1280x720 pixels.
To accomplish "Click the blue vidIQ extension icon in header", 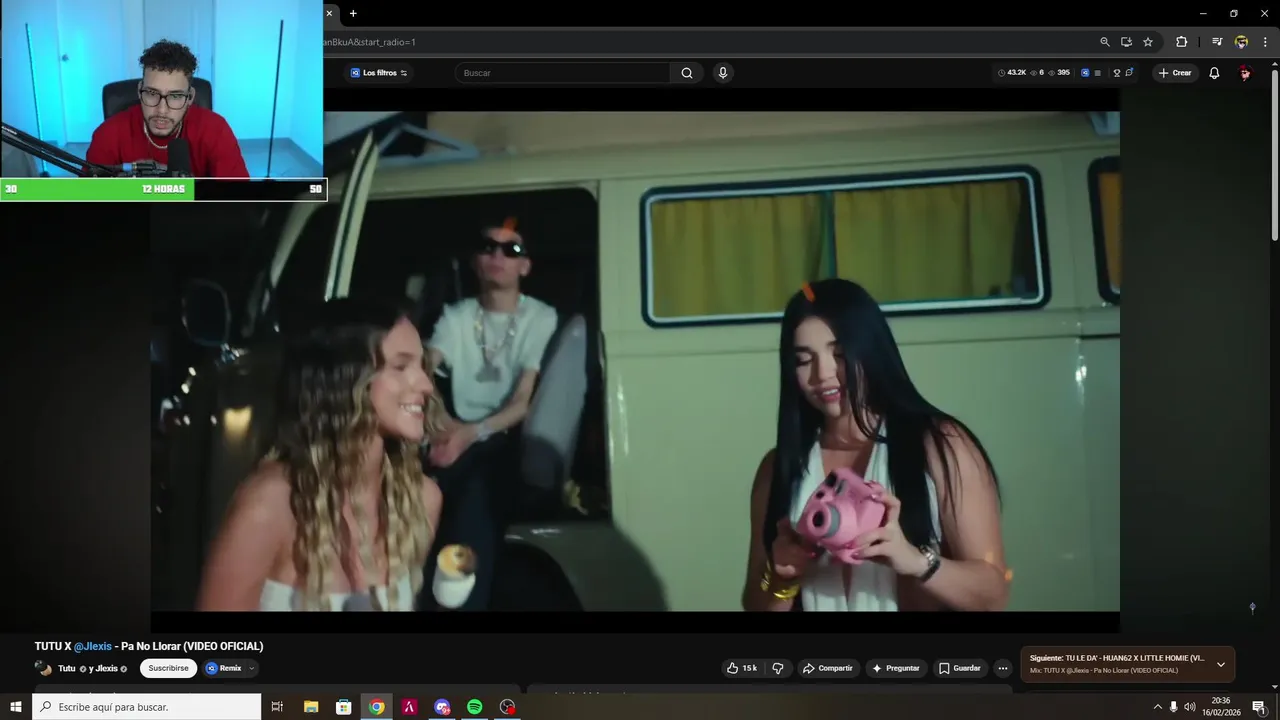I will 1085,73.
